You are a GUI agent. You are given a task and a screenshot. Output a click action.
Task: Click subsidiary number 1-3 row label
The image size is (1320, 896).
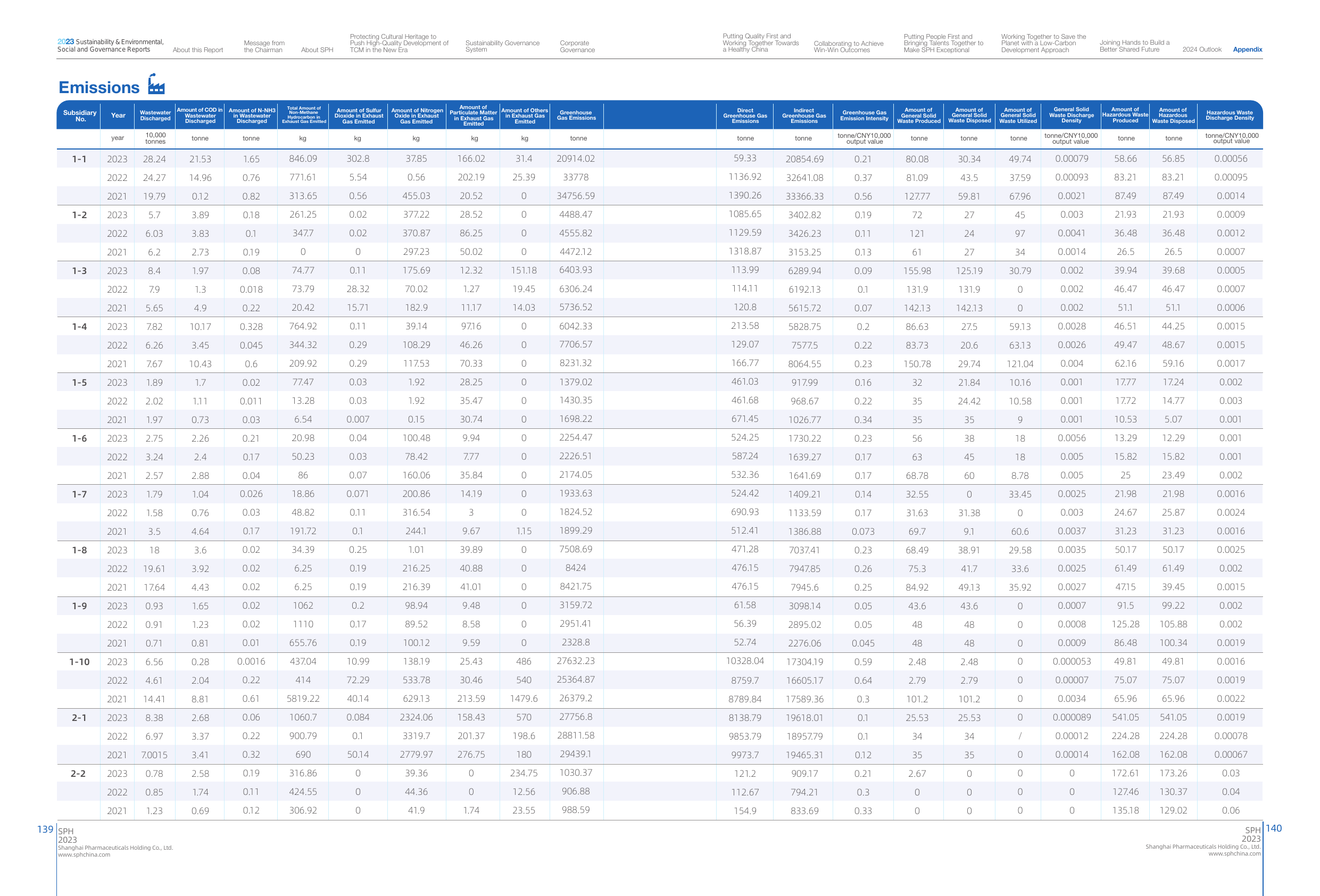(x=79, y=270)
